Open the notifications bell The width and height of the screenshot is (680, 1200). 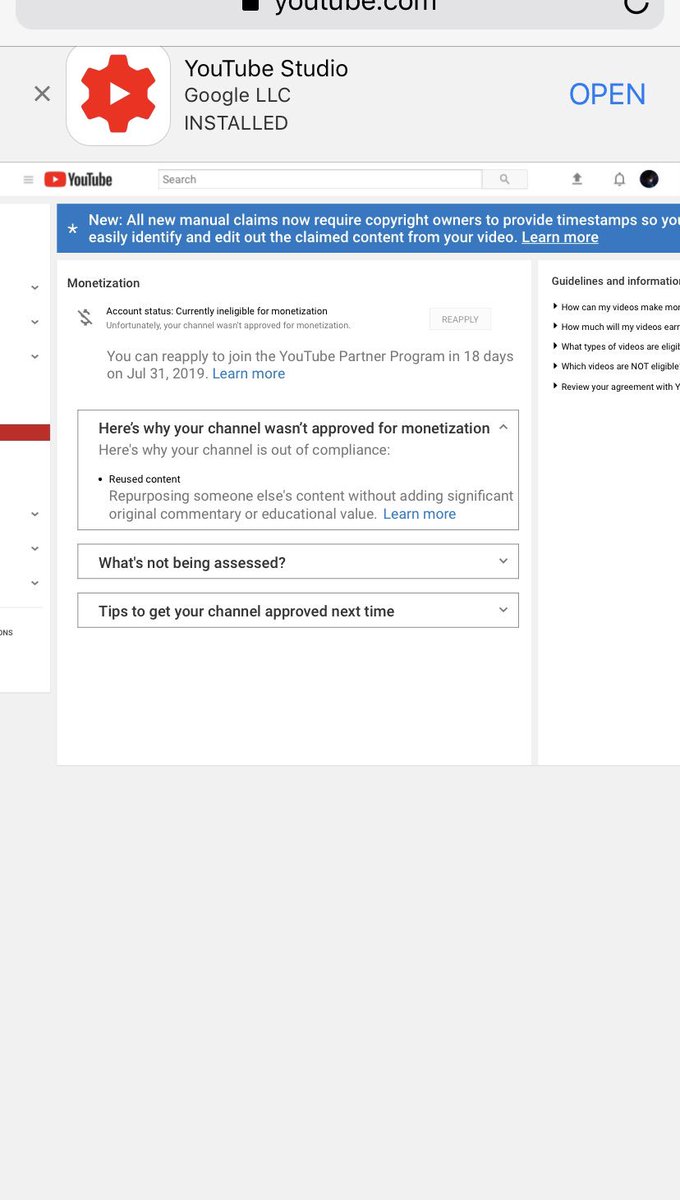tap(619, 179)
